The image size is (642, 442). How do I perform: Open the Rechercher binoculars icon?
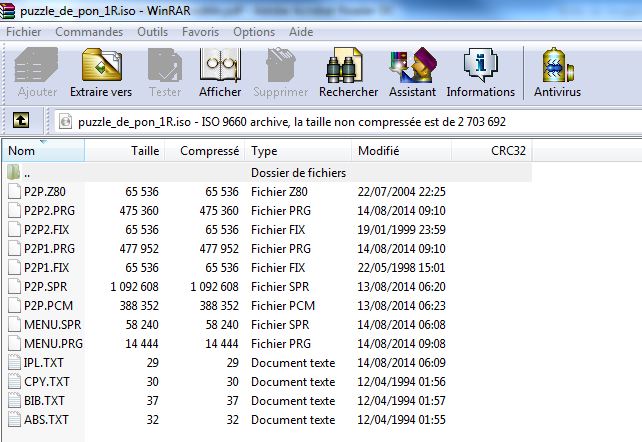[x=344, y=65]
